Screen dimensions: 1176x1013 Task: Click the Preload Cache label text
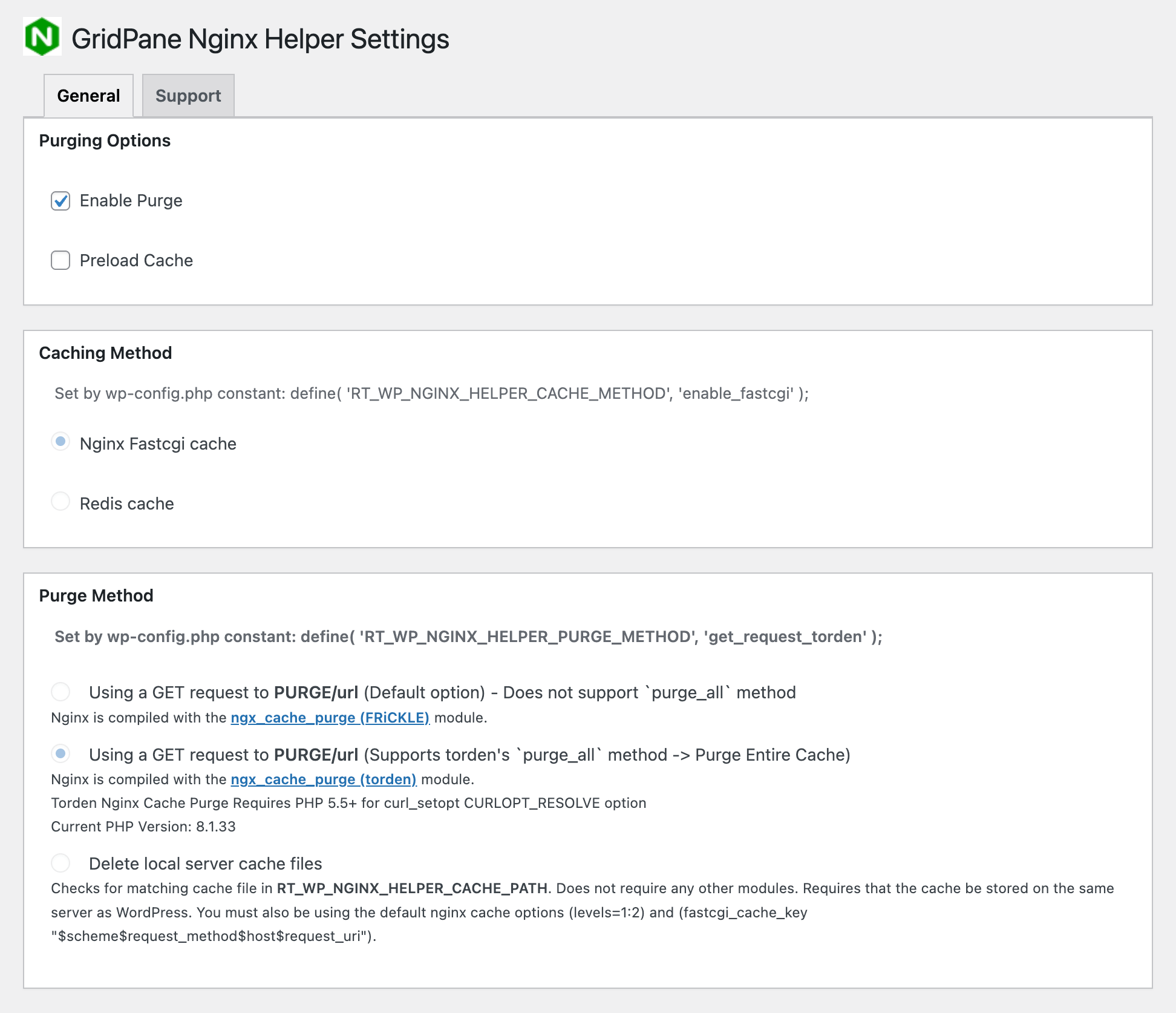tap(136, 261)
